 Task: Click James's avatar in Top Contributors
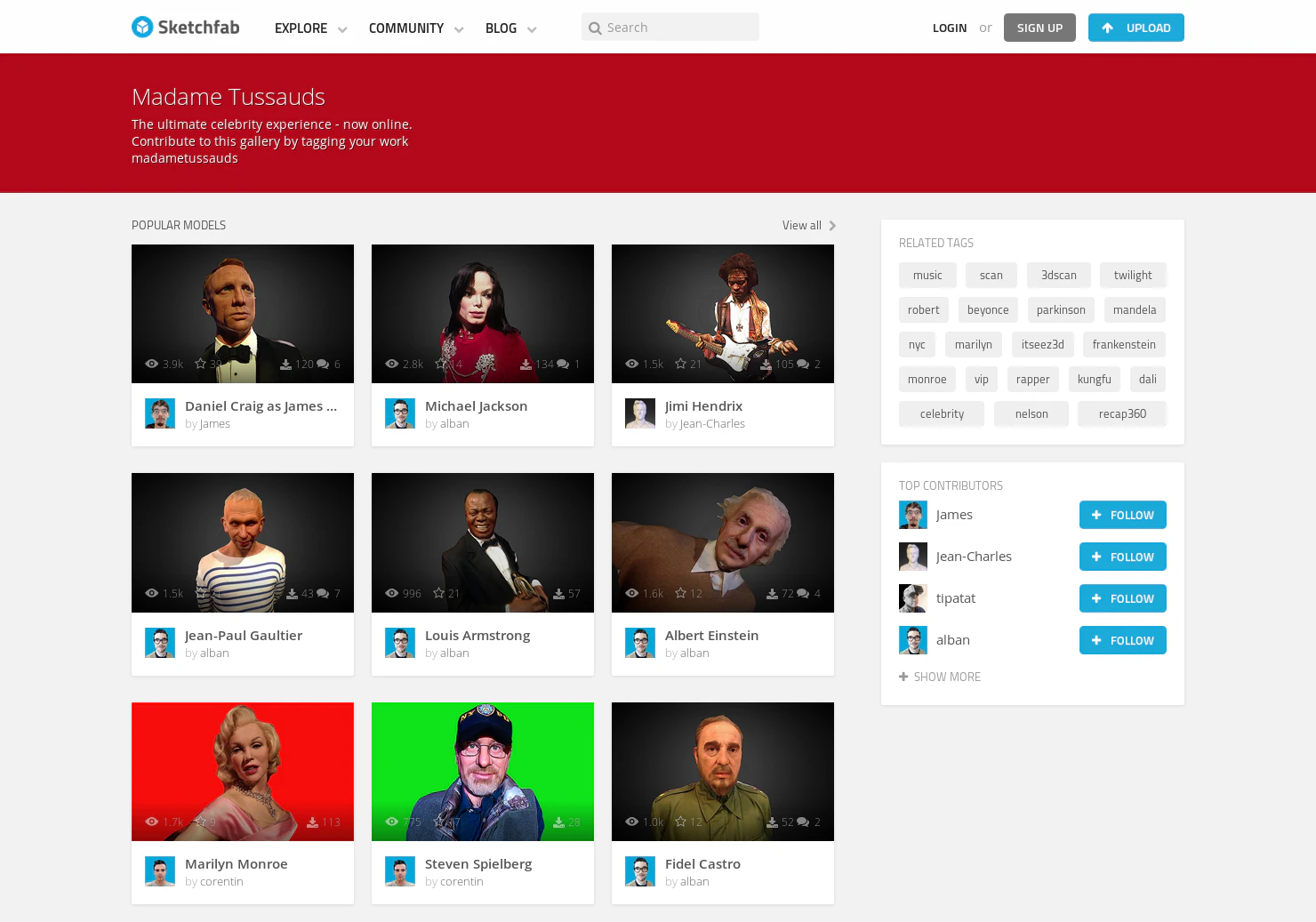click(913, 515)
